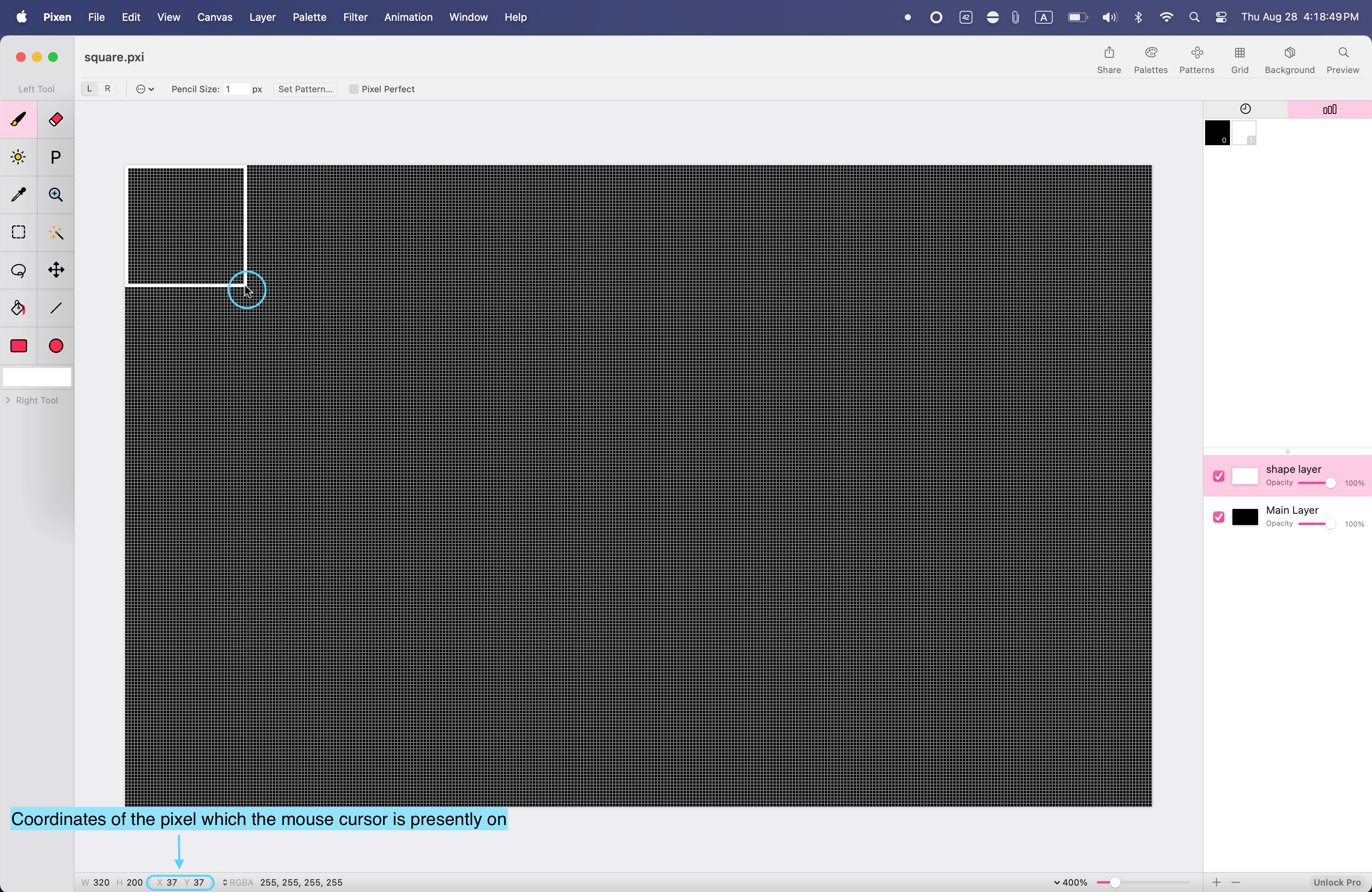Open the Grid settings
1372x892 pixels.
[1239, 59]
